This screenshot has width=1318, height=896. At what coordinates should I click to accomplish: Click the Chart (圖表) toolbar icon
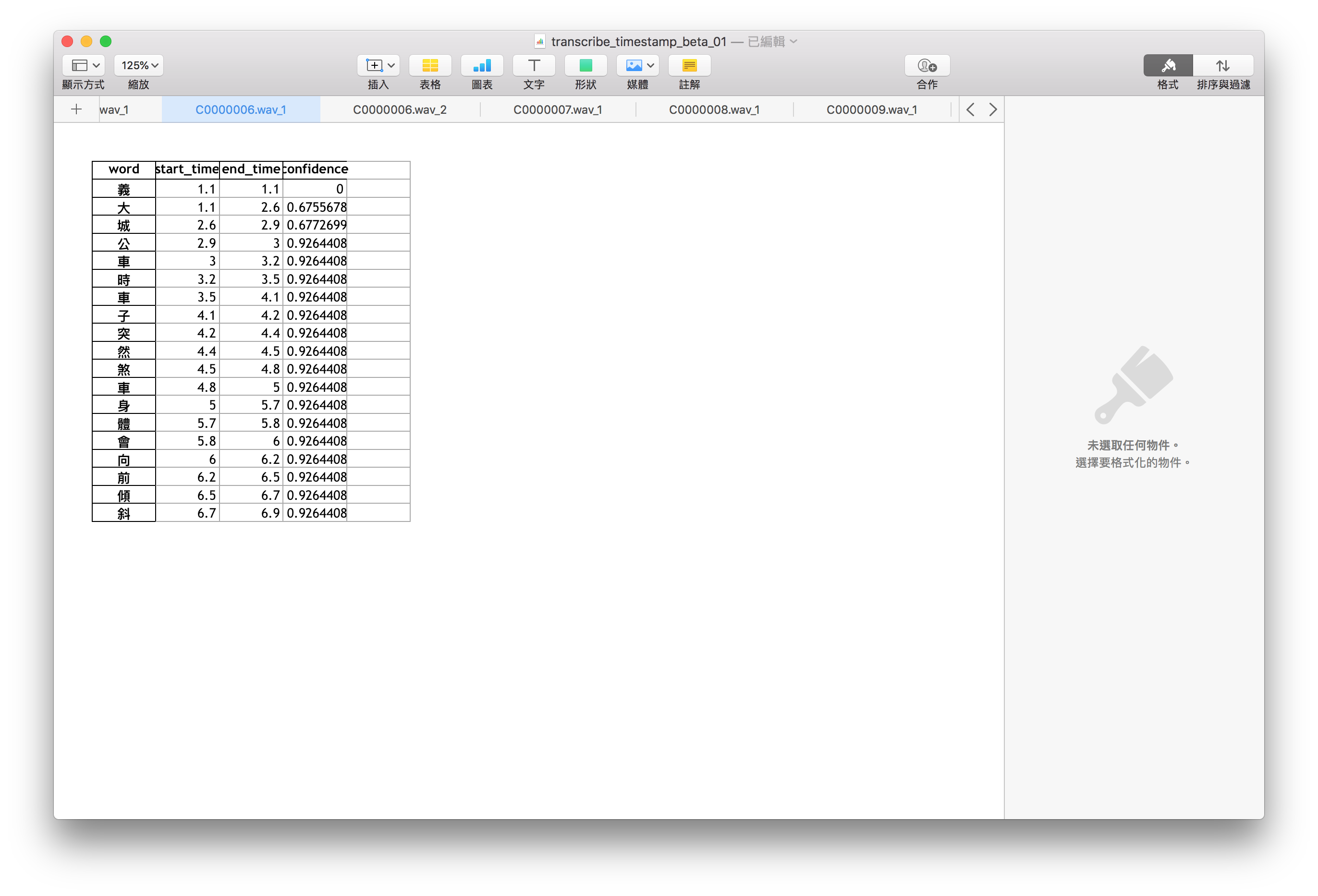click(x=481, y=65)
